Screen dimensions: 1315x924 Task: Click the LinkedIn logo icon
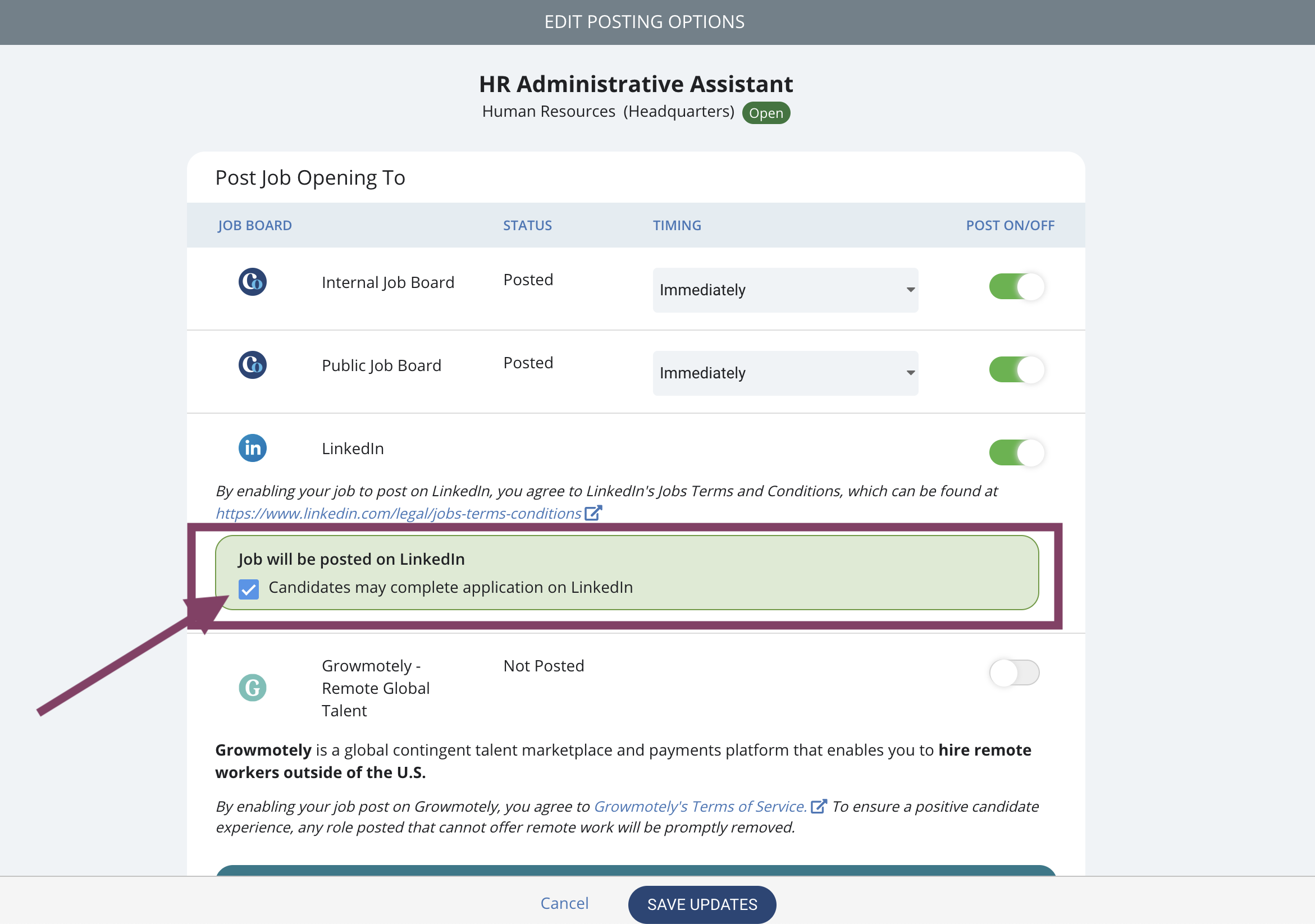(252, 448)
